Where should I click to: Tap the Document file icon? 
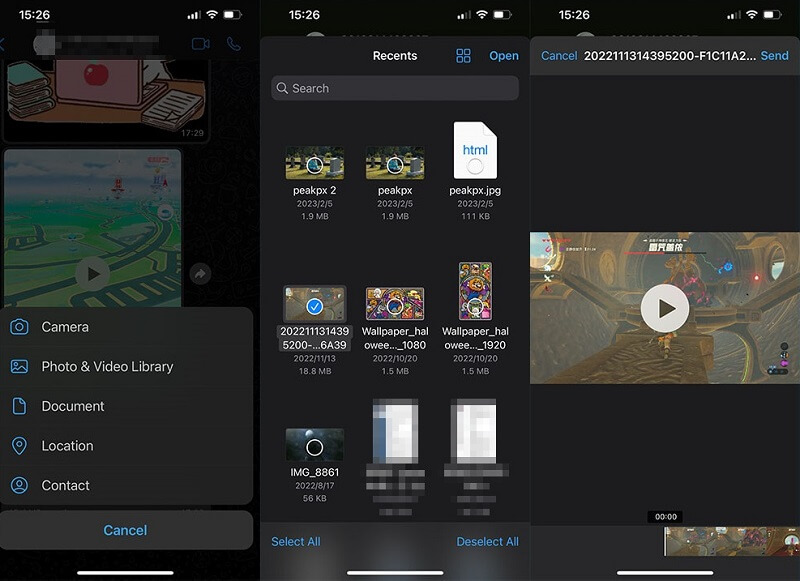click(x=19, y=406)
